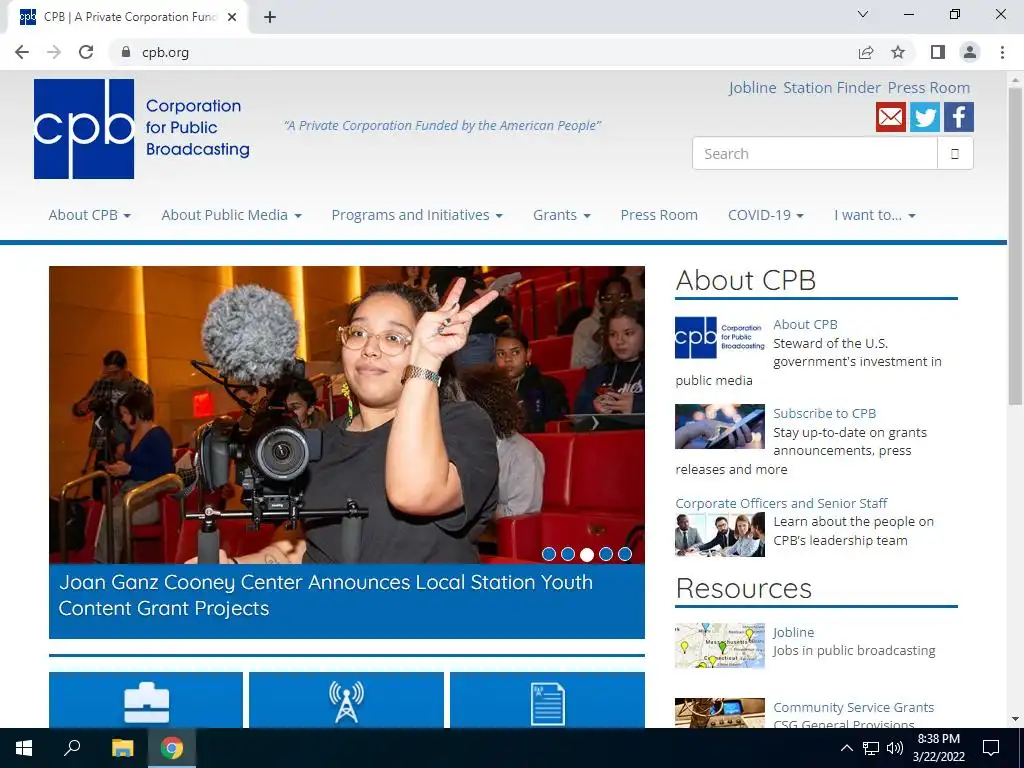Open Press Room top-right link
Viewport: 1024px width, 768px height.
[929, 88]
